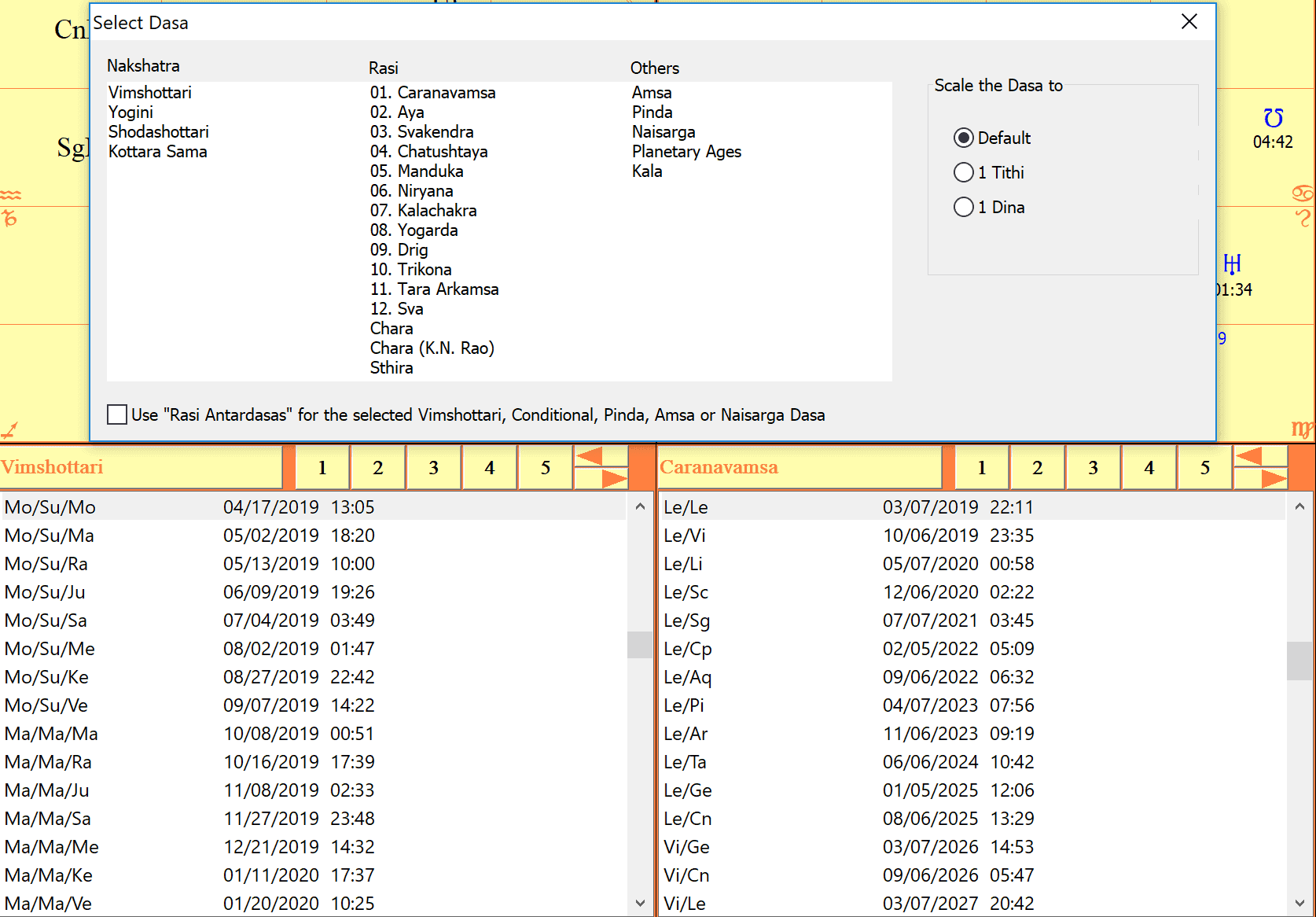Open the Caranavamsa dasa name selector

(800, 467)
